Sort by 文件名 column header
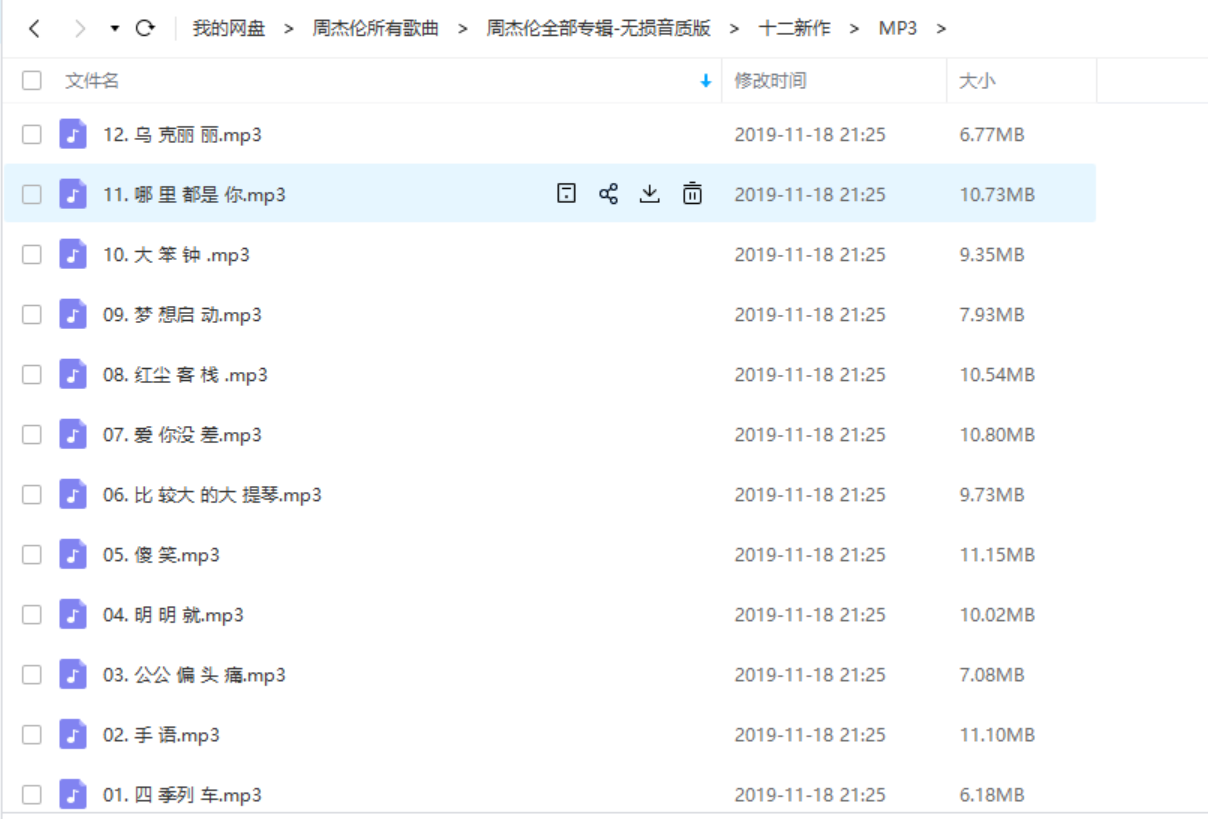Screen dimensions: 1208x819 click(x=92, y=81)
